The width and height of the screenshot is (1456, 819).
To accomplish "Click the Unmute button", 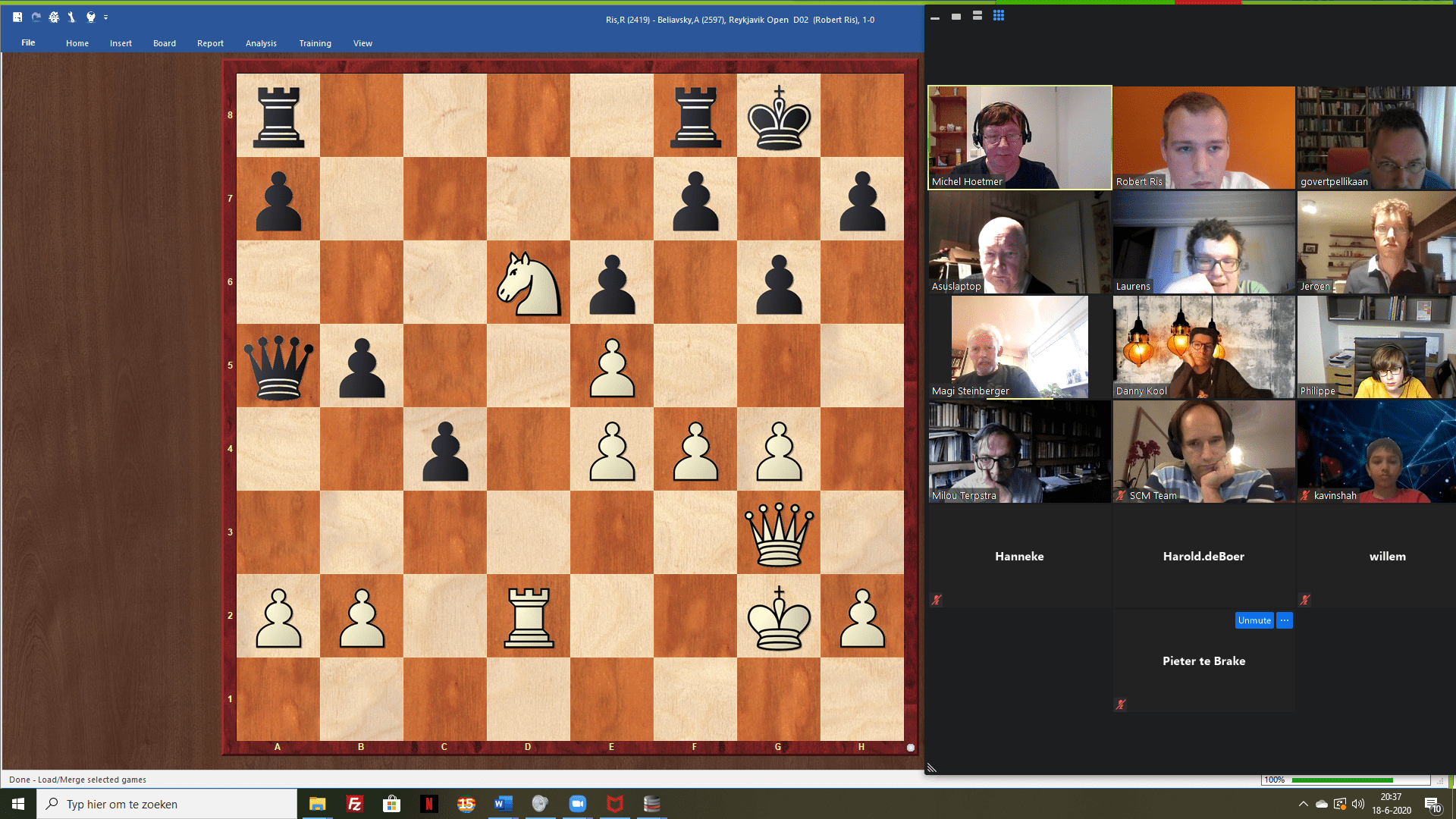I will pyautogui.click(x=1254, y=620).
